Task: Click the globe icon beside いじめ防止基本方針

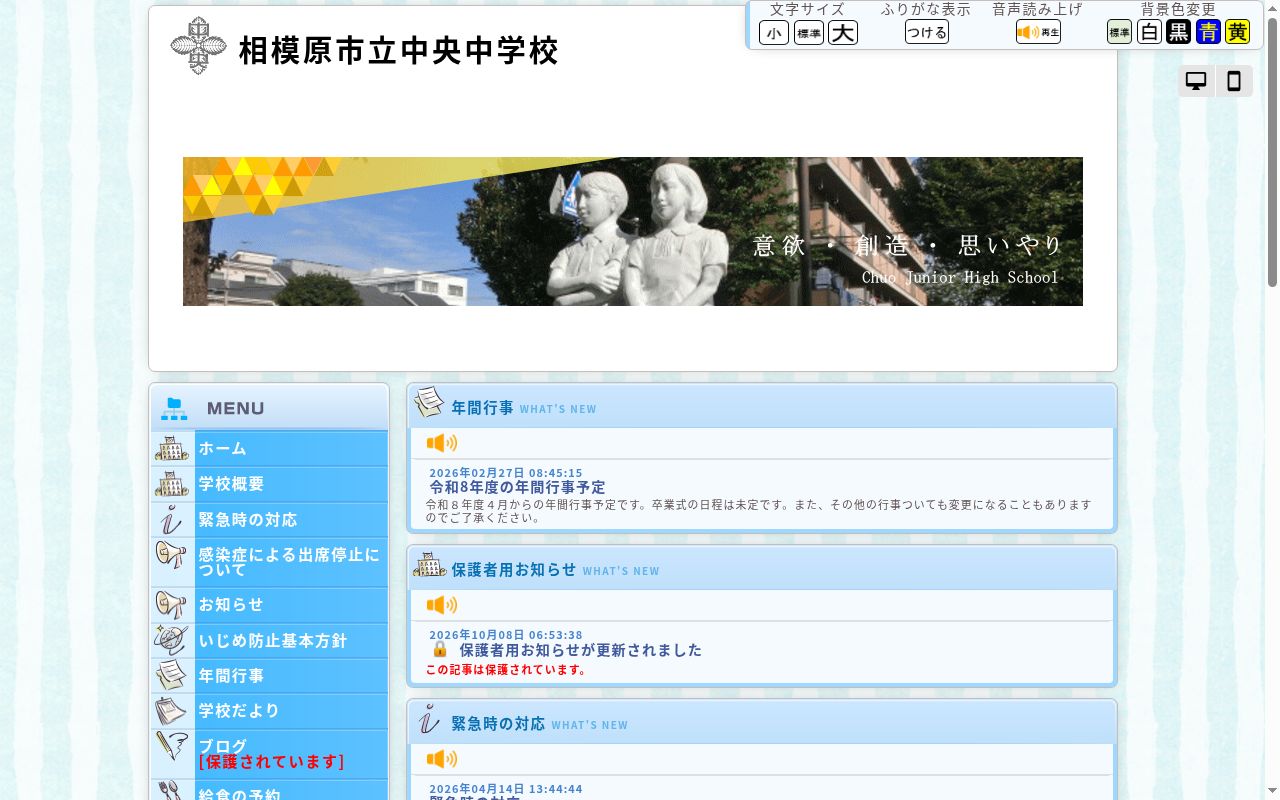Action: click(x=172, y=641)
